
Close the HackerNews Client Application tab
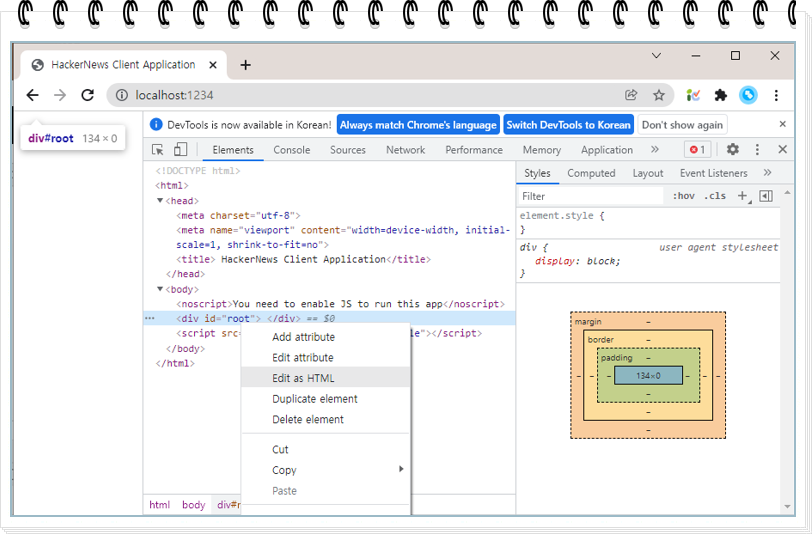click(213, 65)
